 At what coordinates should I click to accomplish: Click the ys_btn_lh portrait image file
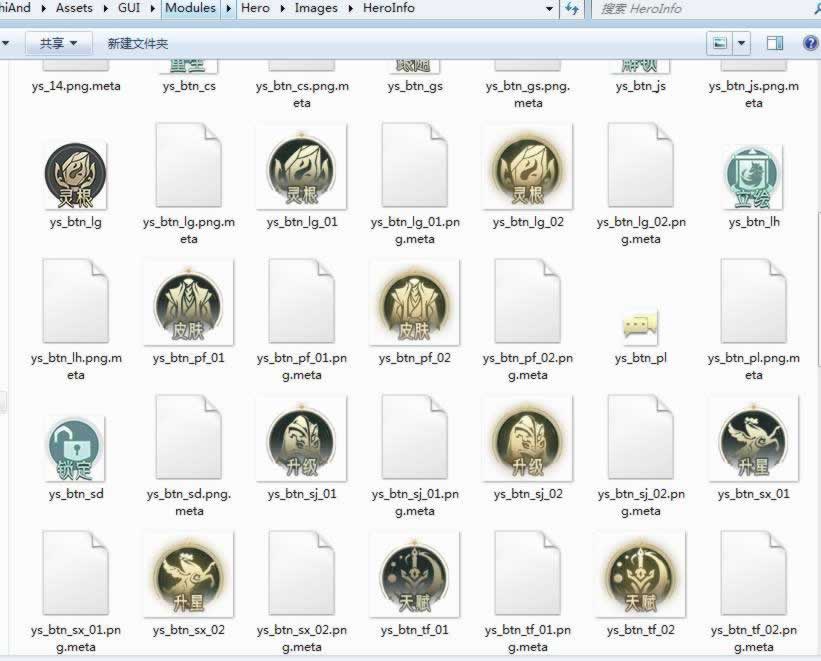pyautogui.click(x=753, y=176)
